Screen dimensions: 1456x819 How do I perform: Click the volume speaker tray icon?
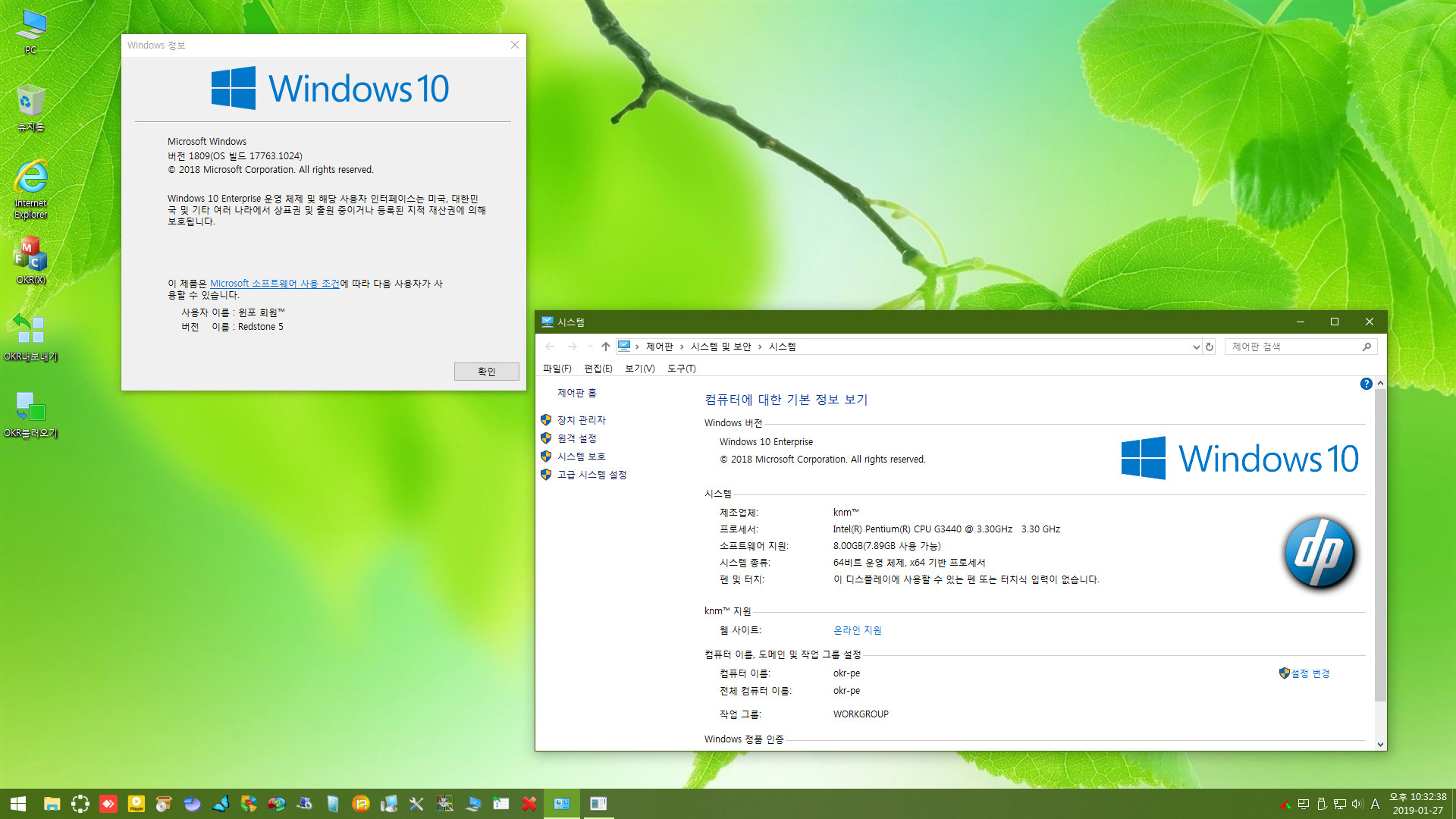1357,804
